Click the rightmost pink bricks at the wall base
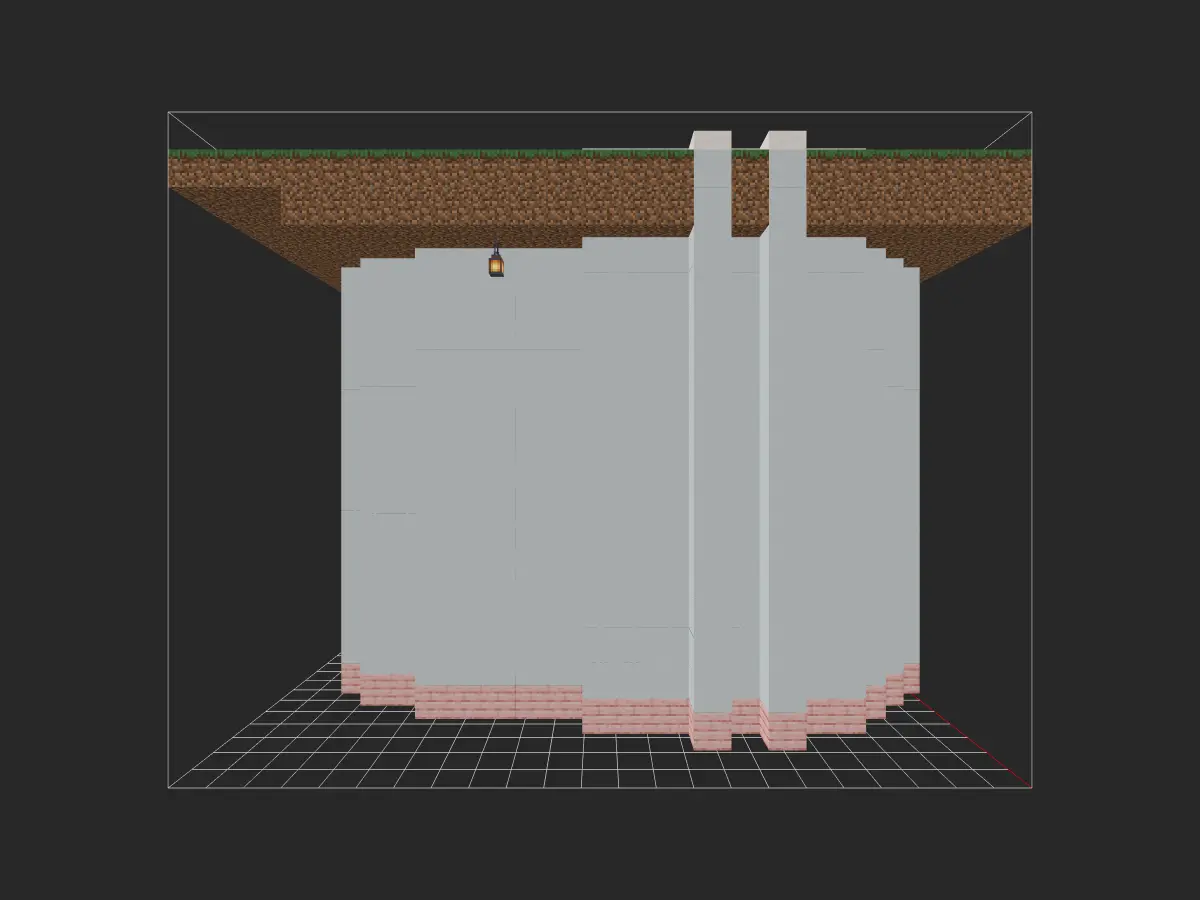Screen dimensions: 1200x900 pyautogui.click(x=911, y=677)
